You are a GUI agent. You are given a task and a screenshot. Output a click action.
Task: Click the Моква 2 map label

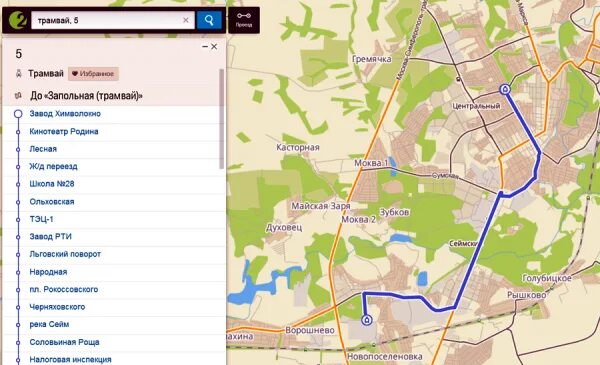click(359, 220)
